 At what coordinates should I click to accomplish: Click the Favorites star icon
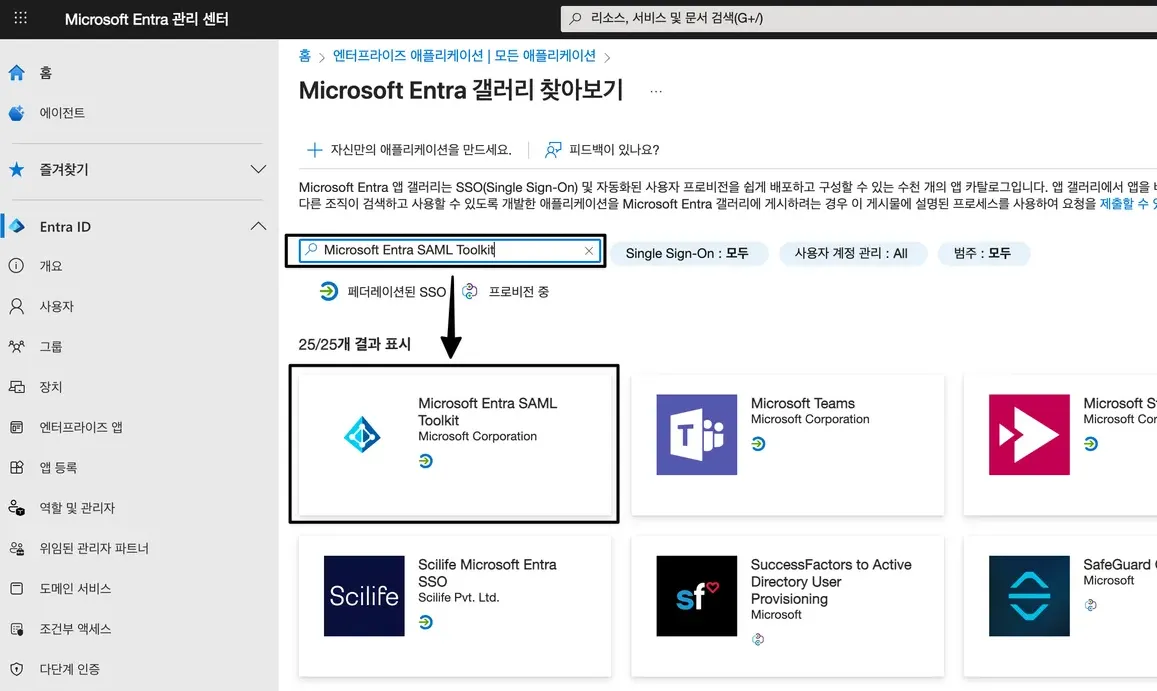[x=16, y=169]
